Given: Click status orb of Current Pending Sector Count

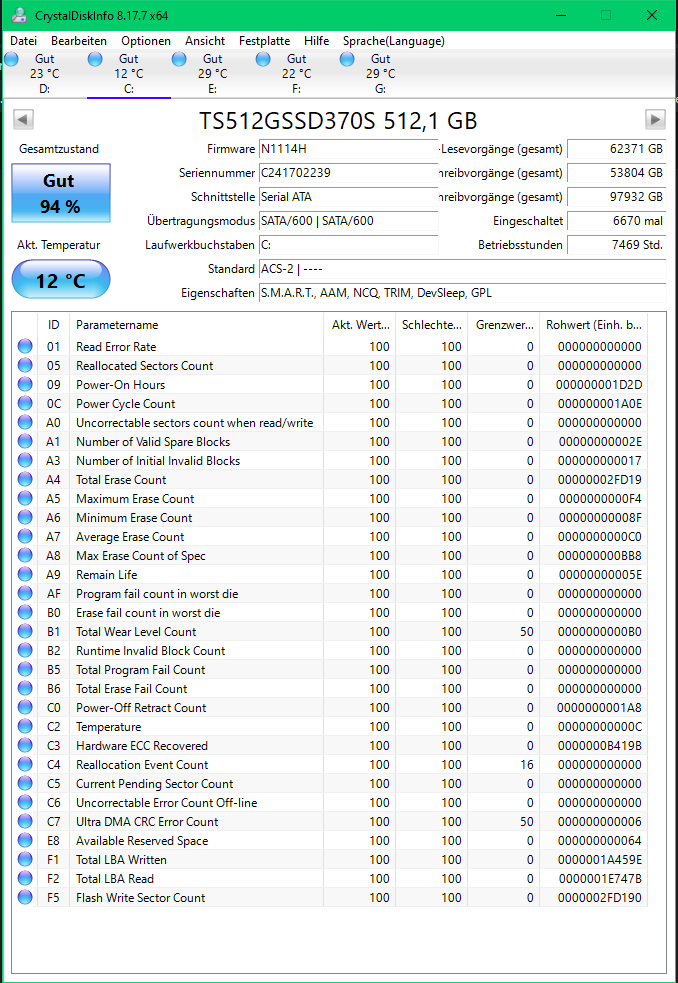Looking at the screenshot, I should point(25,784).
